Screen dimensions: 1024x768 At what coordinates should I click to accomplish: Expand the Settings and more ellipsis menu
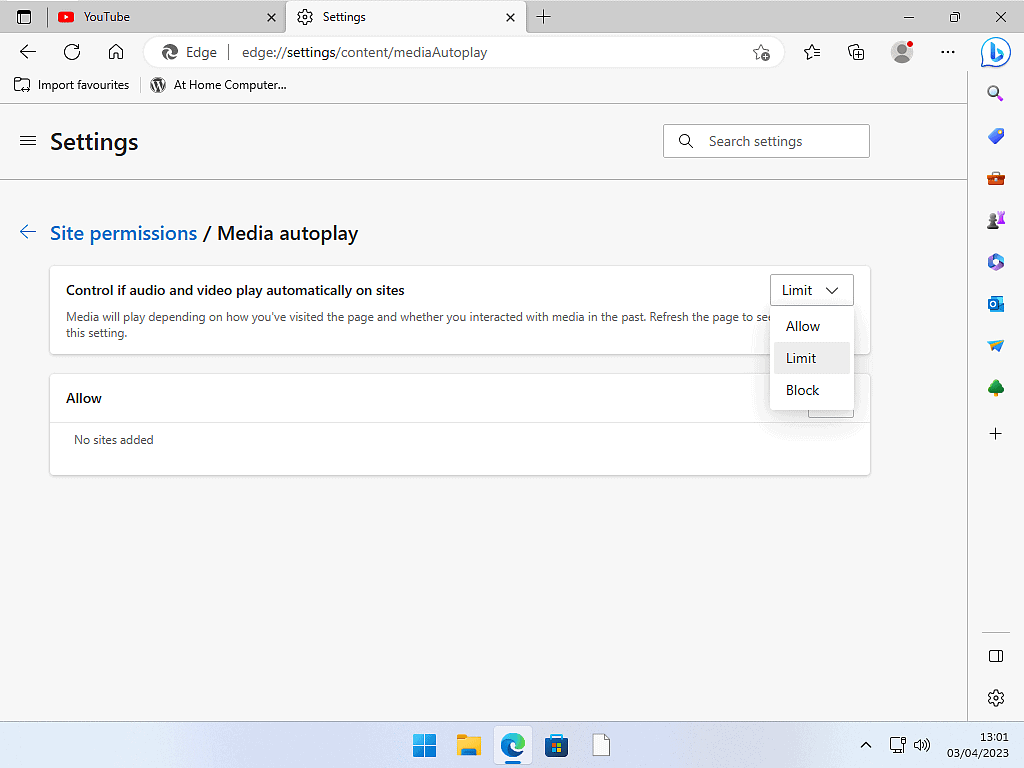948,52
